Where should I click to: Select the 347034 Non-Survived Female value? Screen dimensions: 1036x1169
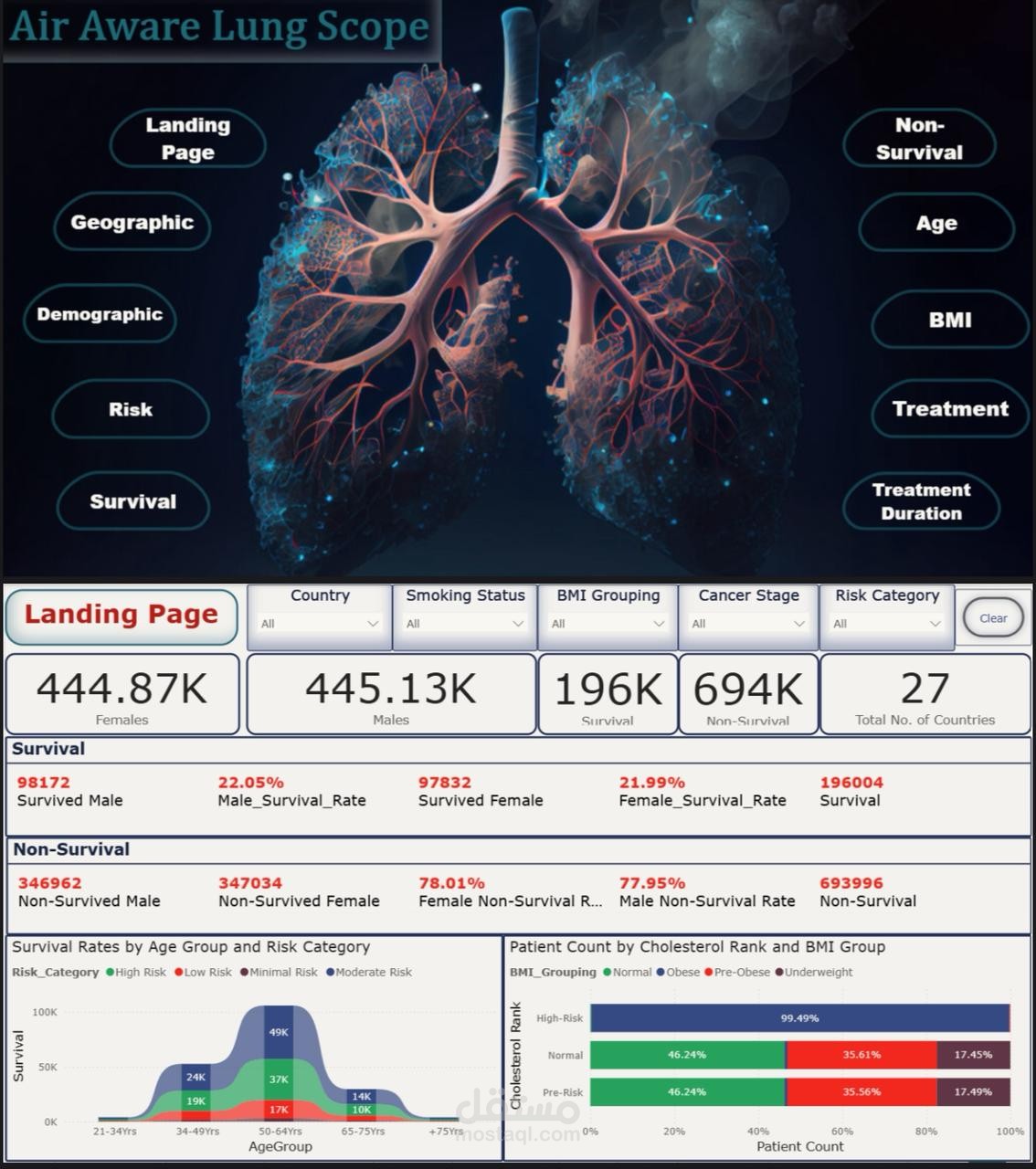coord(250,883)
